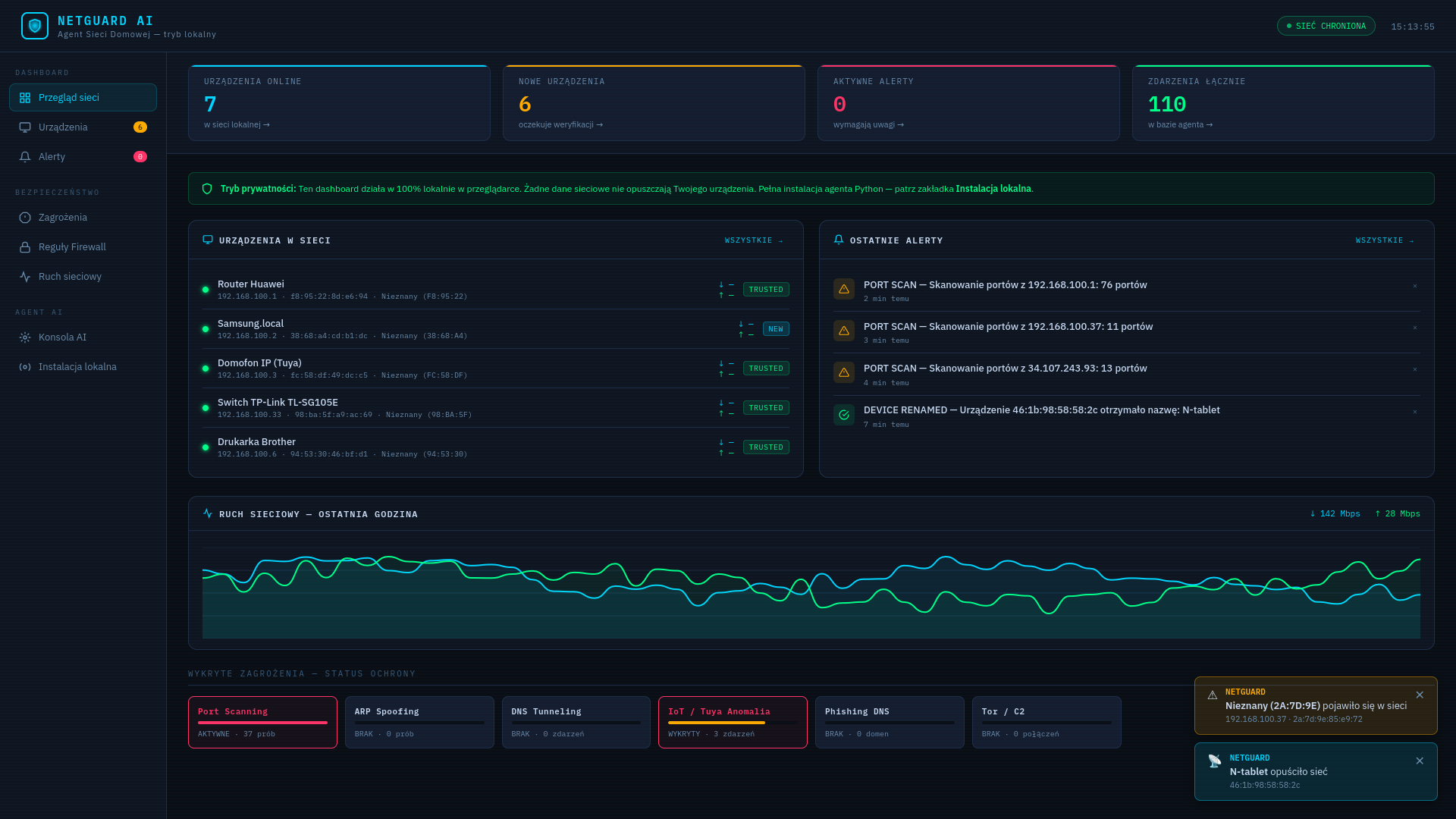The height and width of the screenshot is (819, 1456).
Task: Click the NetGuard shield logo icon
Action: (x=34, y=26)
